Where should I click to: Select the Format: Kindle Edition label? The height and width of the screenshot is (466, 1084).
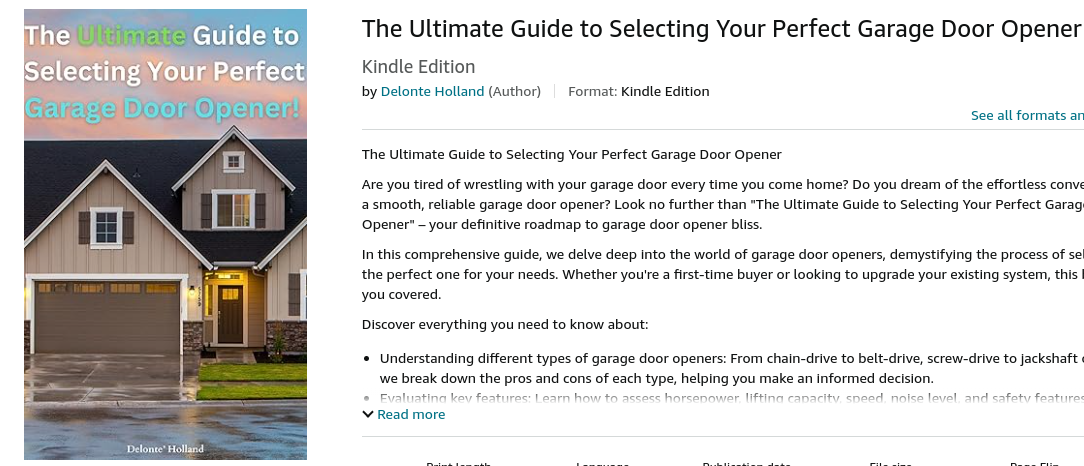click(638, 91)
